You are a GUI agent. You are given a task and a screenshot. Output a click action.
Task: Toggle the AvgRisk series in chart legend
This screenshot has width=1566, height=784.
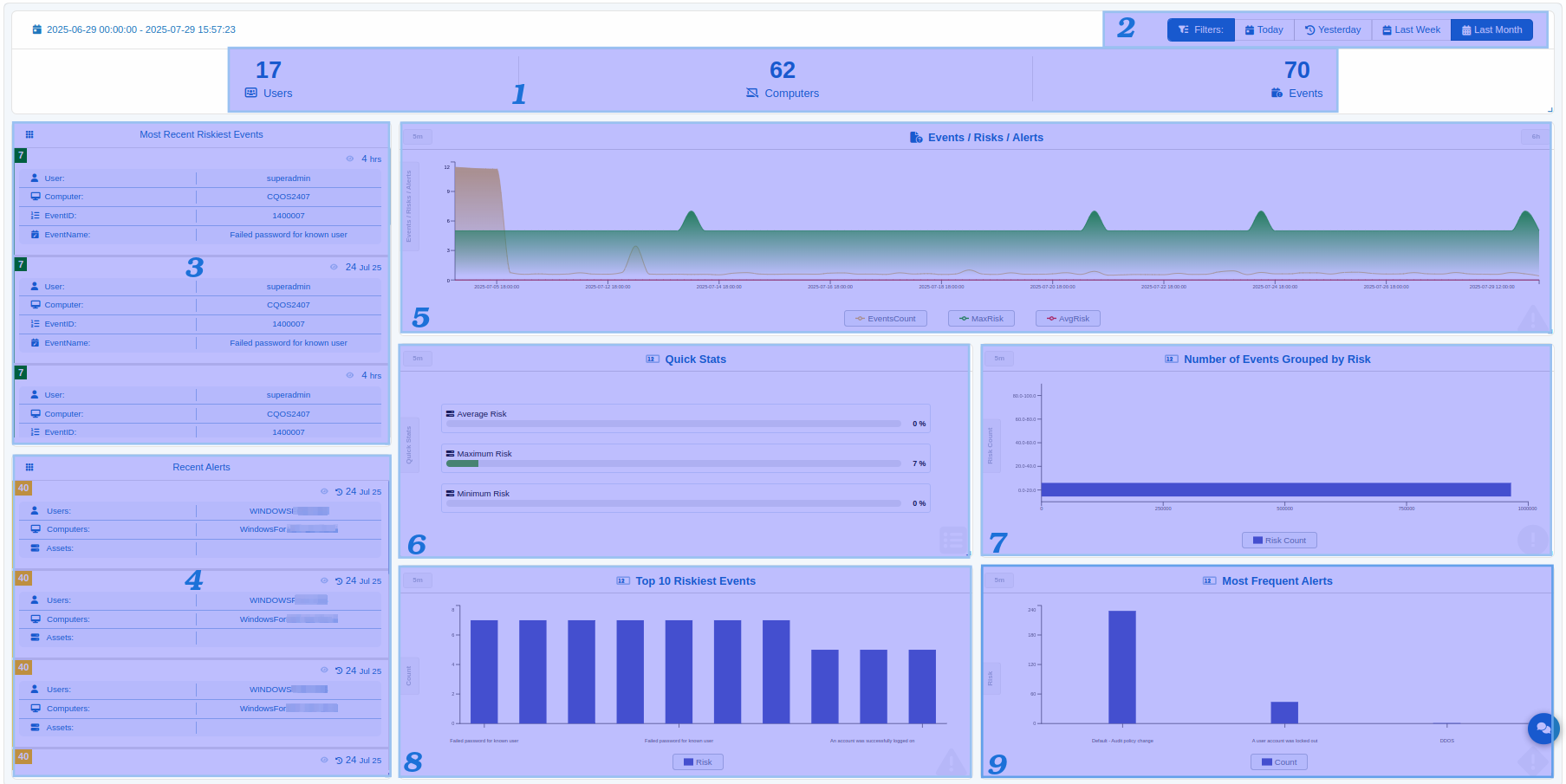pyautogui.click(x=1067, y=319)
